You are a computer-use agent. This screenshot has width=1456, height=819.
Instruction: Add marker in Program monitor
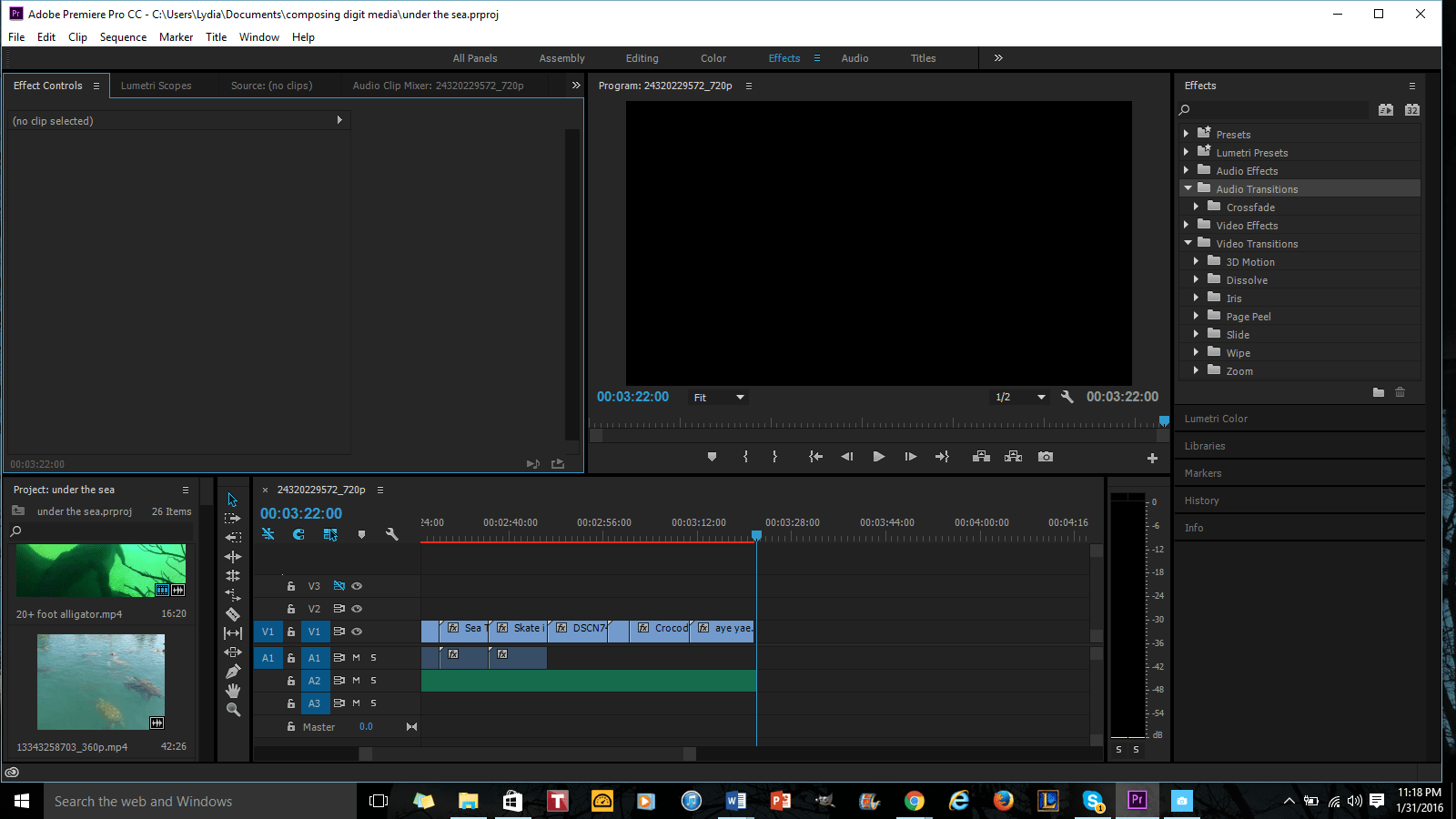click(712, 457)
